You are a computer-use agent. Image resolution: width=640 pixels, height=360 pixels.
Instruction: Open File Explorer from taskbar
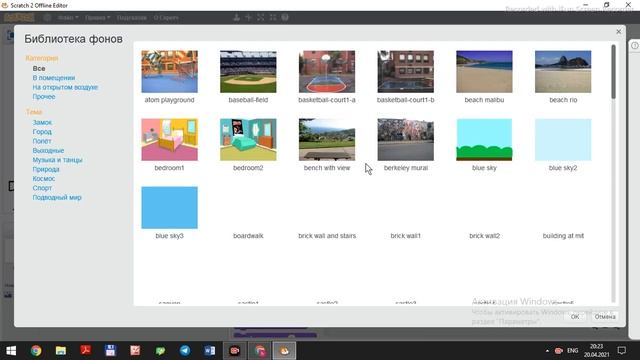pos(61,351)
